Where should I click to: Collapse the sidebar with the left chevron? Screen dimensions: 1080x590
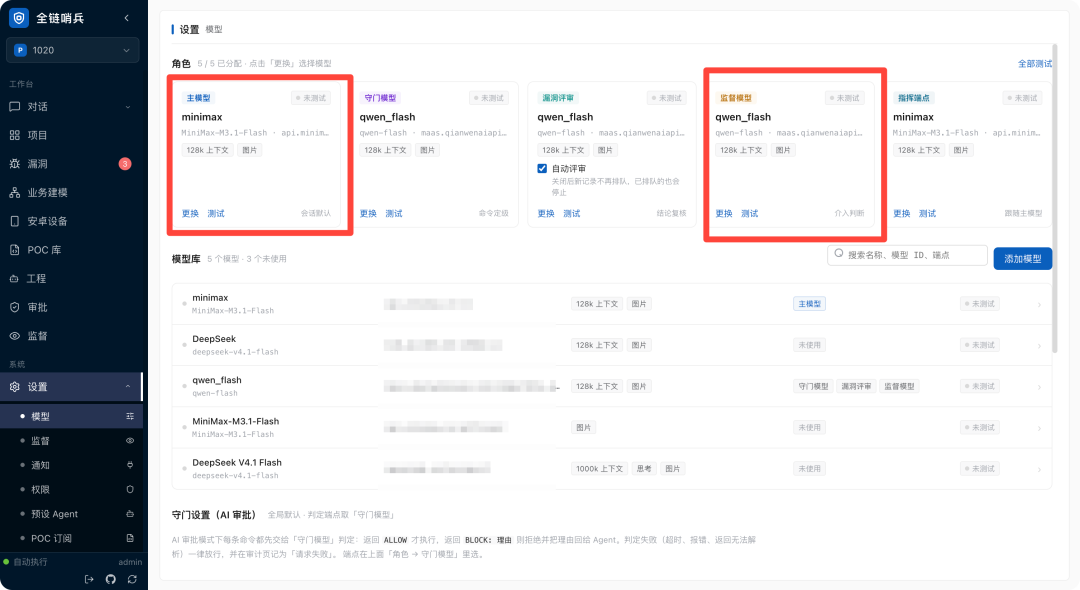(x=127, y=18)
